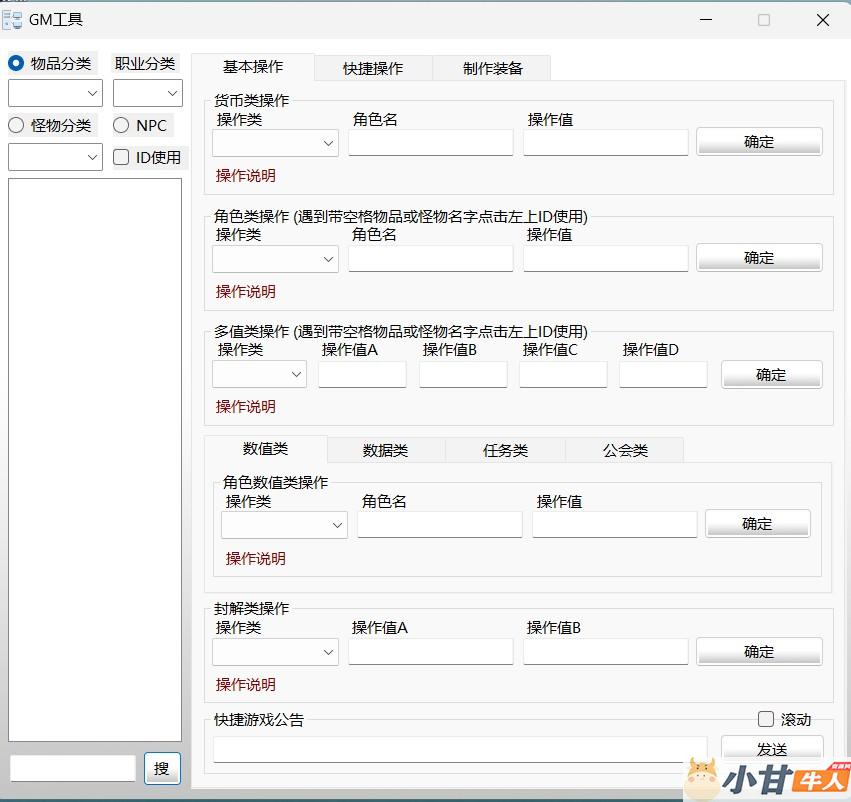Open the 制作装备 tab
Screen dimensions: 851x802
tap(492, 68)
